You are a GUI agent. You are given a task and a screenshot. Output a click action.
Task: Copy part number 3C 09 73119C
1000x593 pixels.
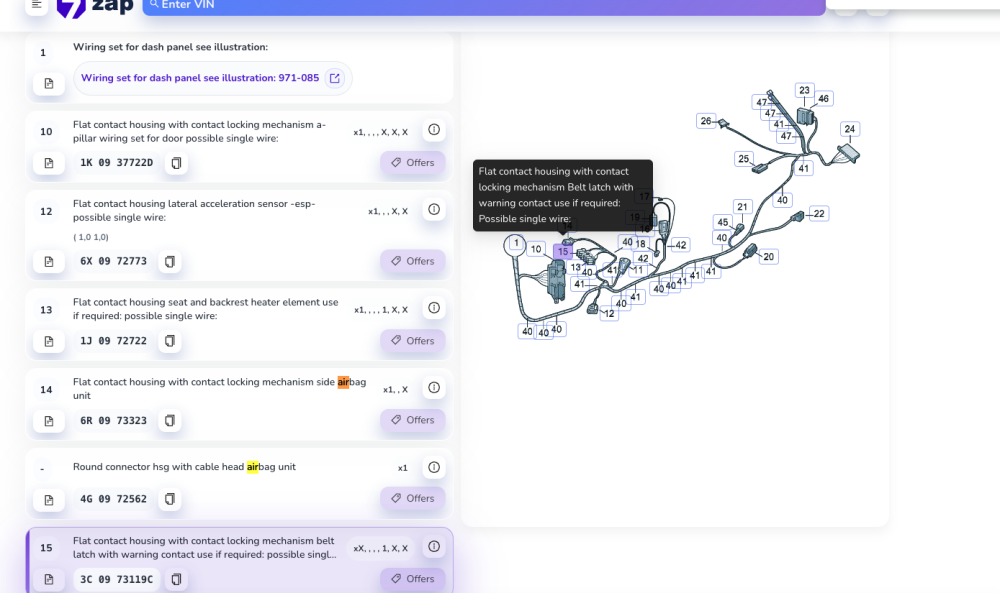click(x=176, y=579)
